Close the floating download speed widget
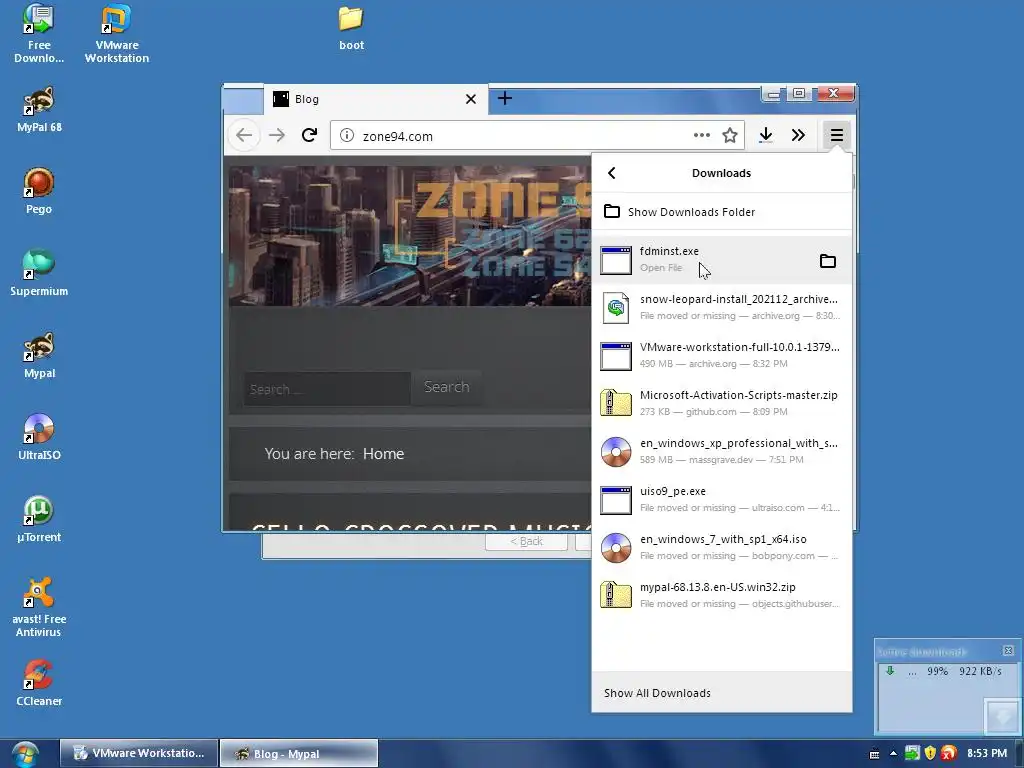Screen dimensions: 1024x768 1008,650
